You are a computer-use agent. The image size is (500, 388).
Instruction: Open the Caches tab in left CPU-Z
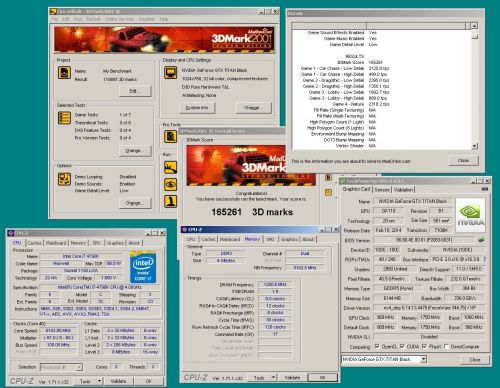click(x=34, y=243)
